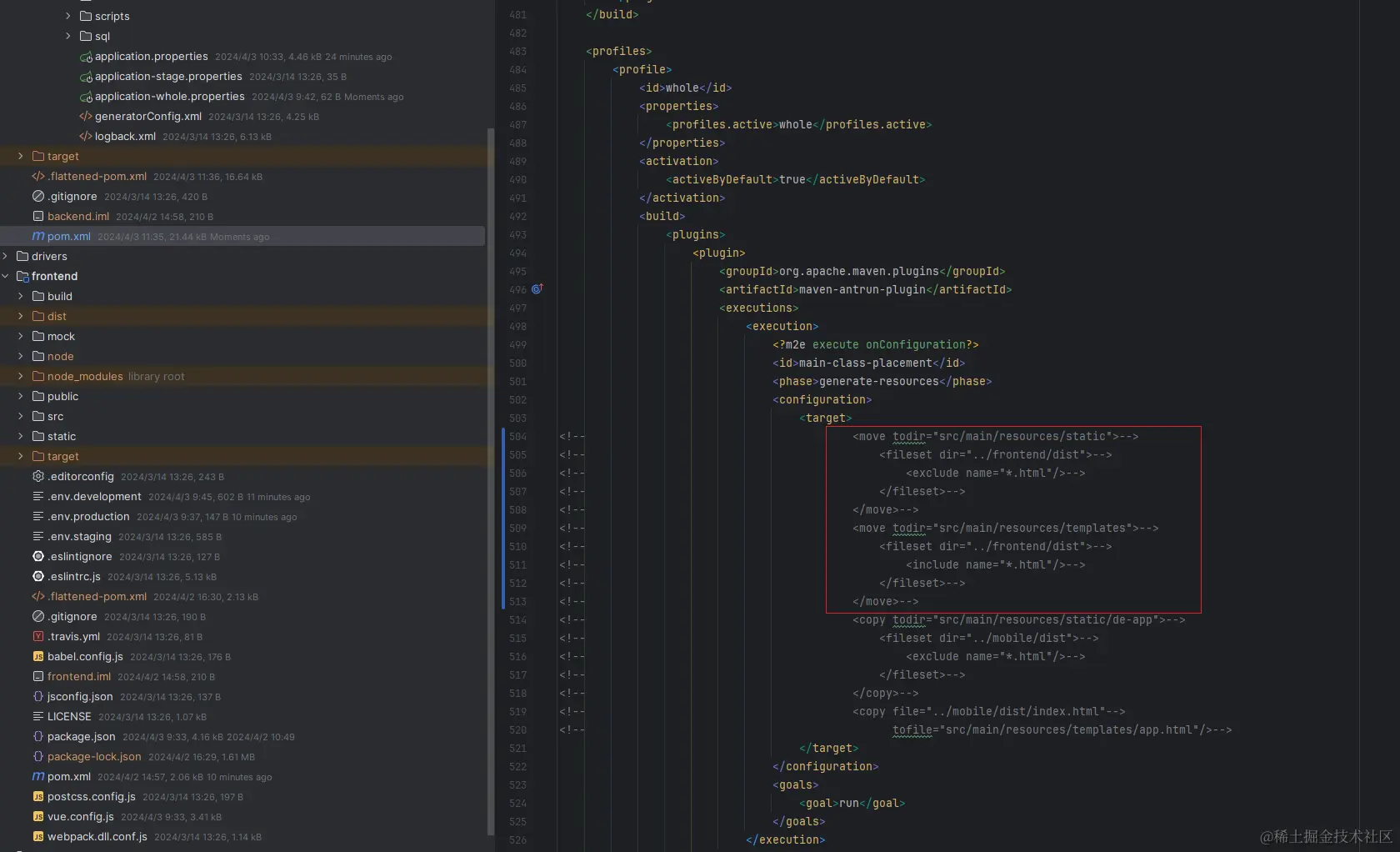The image size is (1400, 852).
Task: Click the text generate-resources in the editor
Action: [x=879, y=382]
